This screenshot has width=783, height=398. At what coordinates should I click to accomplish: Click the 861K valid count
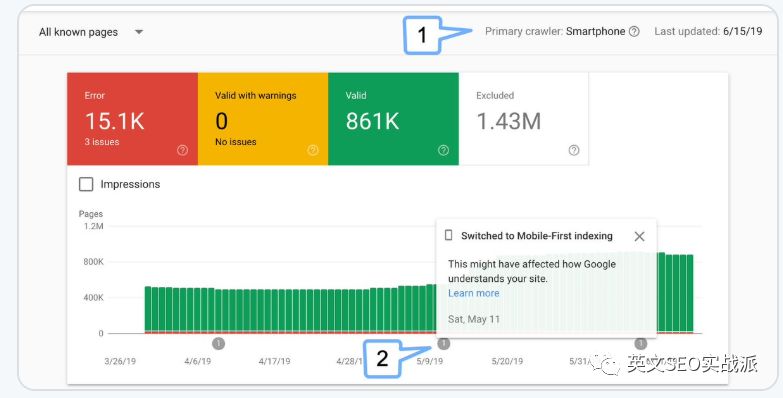pos(373,121)
